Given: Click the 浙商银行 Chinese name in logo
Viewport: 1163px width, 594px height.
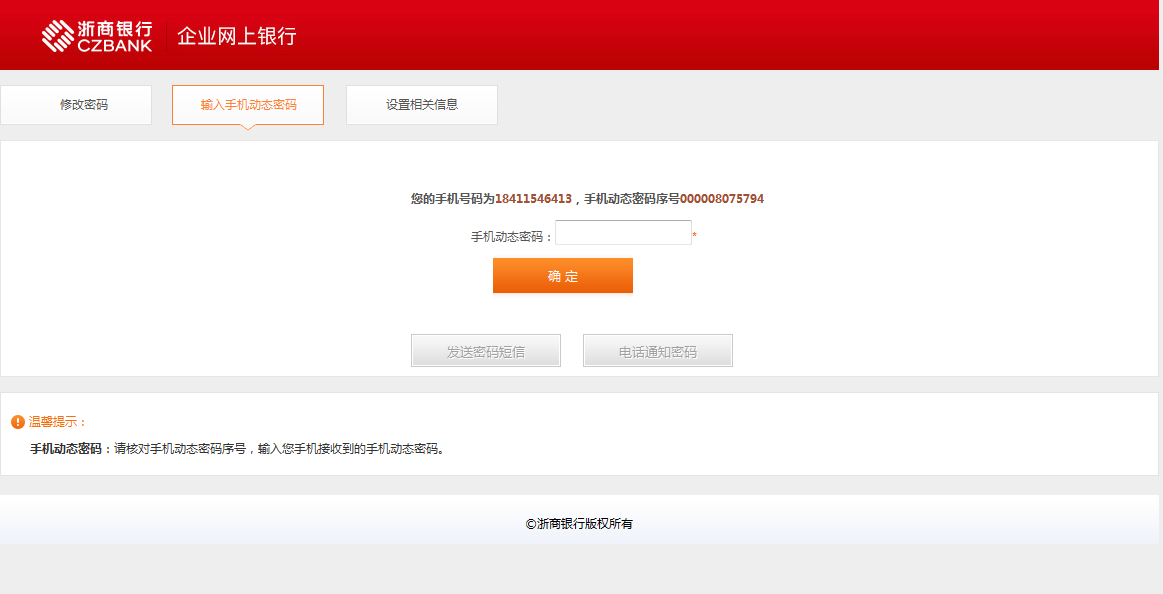Looking at the screenshot, I should coord(115,28).
